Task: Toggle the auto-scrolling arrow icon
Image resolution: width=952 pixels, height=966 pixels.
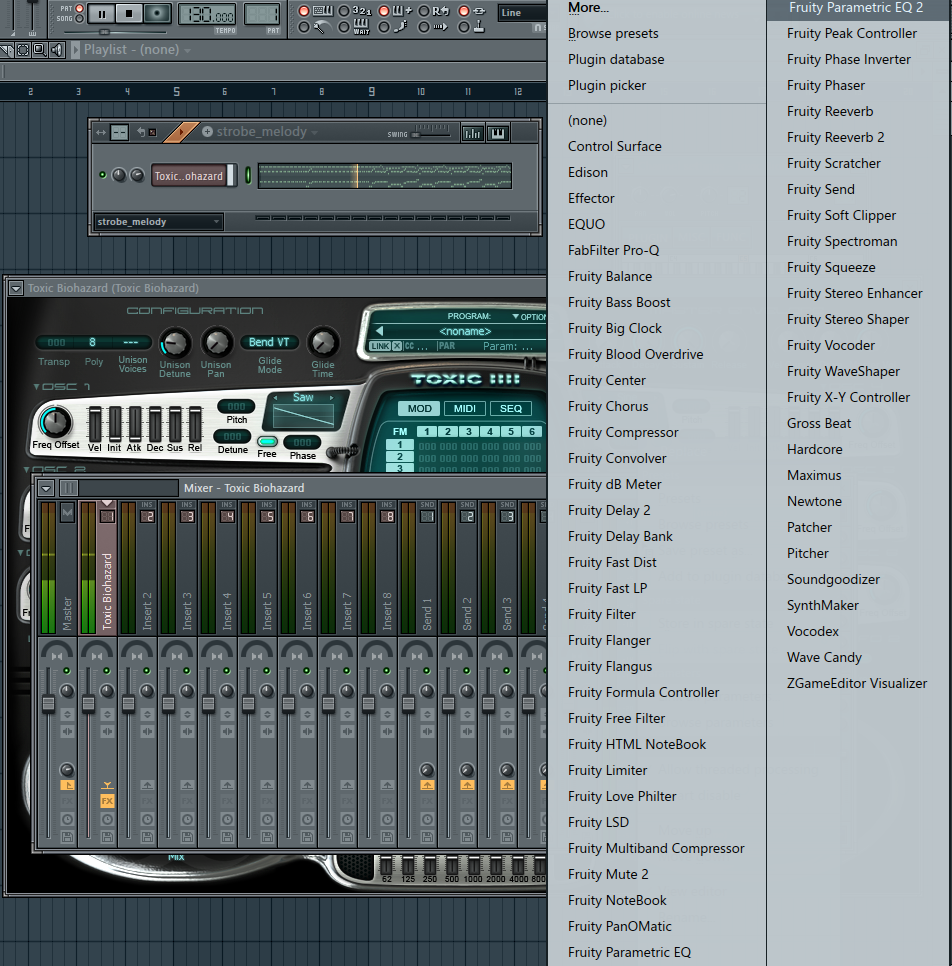Action: [441, 26]
